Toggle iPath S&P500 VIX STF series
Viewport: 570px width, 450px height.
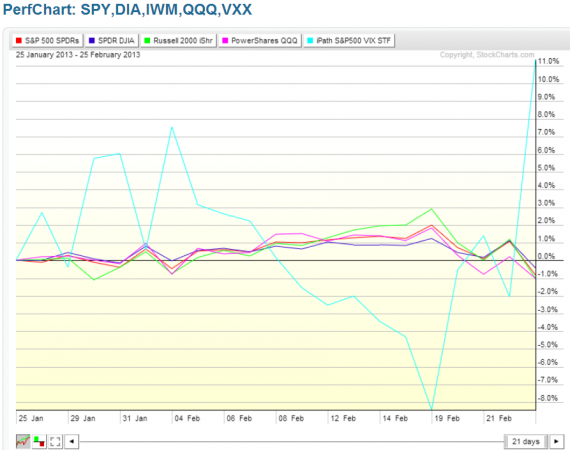point(349,40)
